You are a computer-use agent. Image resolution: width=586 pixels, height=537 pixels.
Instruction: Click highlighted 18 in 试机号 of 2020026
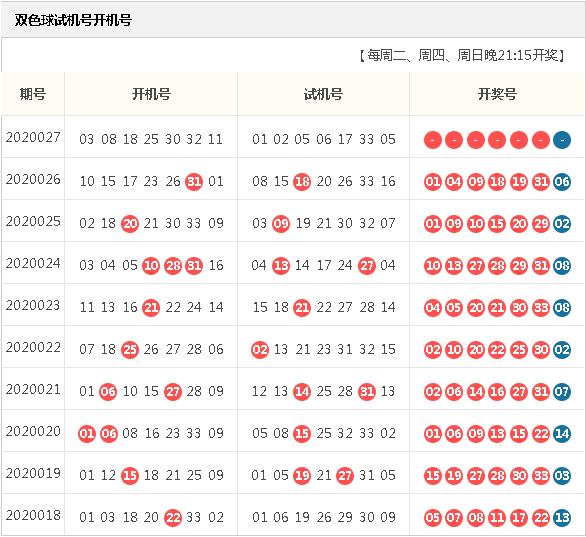coord(302,182)
